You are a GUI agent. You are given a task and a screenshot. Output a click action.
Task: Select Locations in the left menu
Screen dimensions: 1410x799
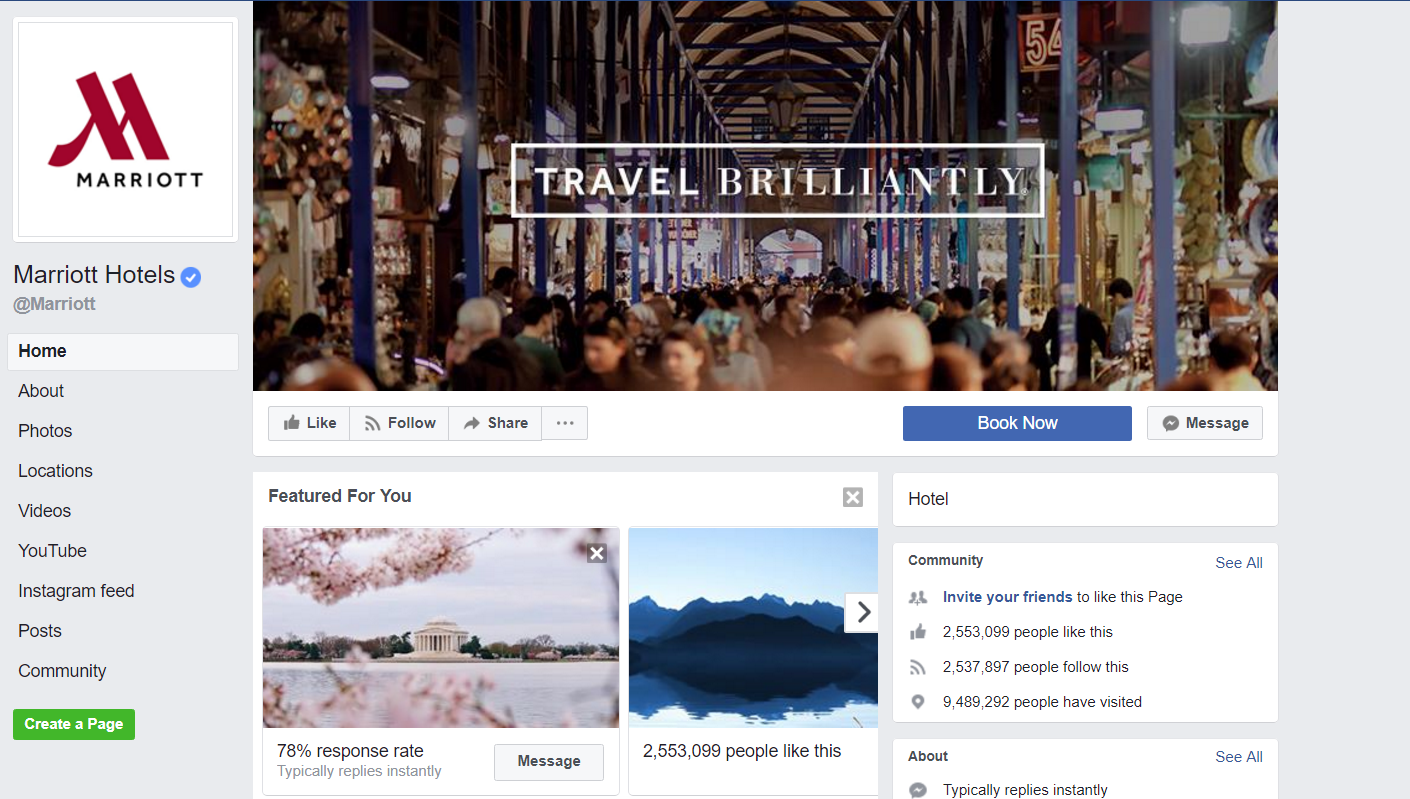[55, 471]
